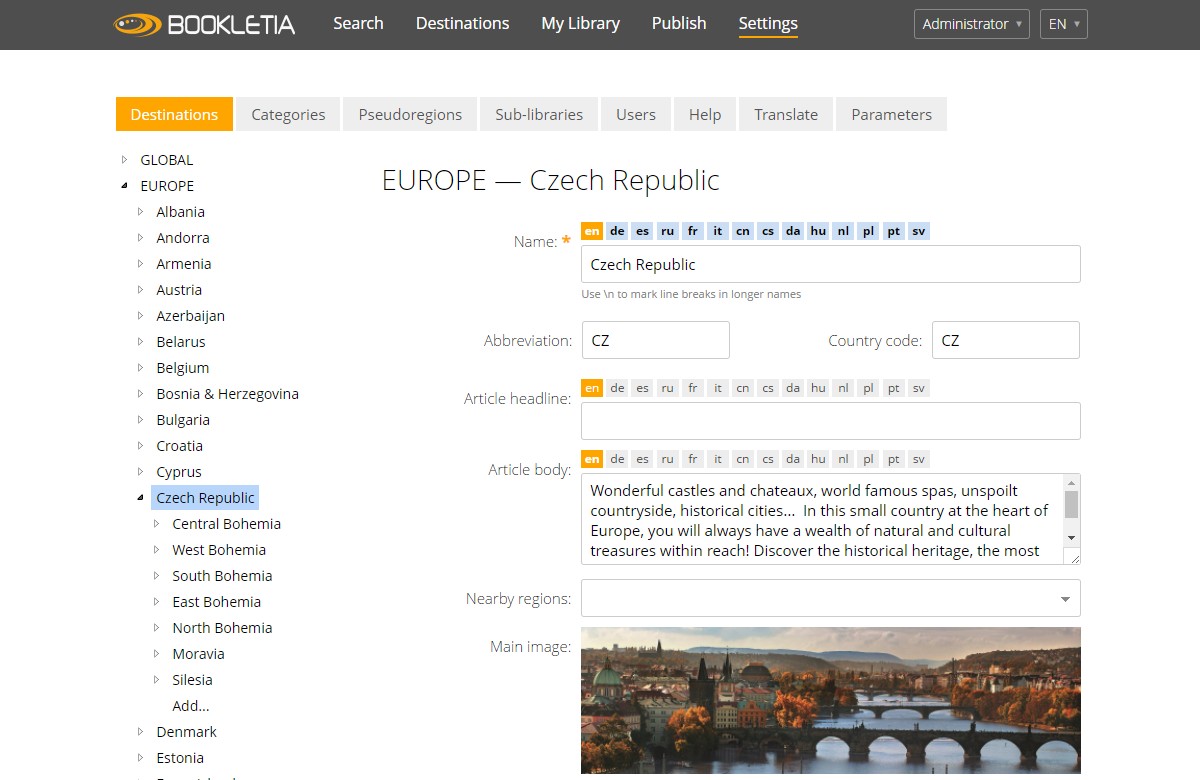Select Cyprus in the destination tree
1200x780 pixels.
179,472
